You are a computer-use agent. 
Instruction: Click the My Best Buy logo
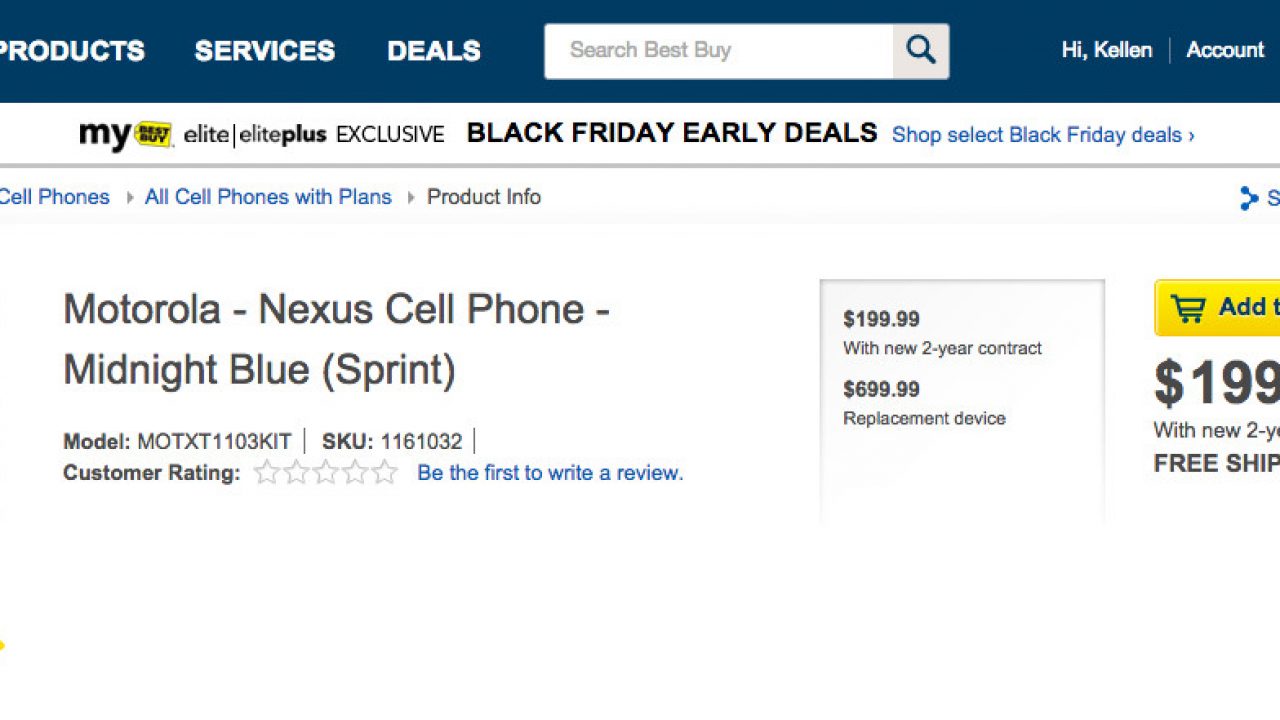(126, 134)
